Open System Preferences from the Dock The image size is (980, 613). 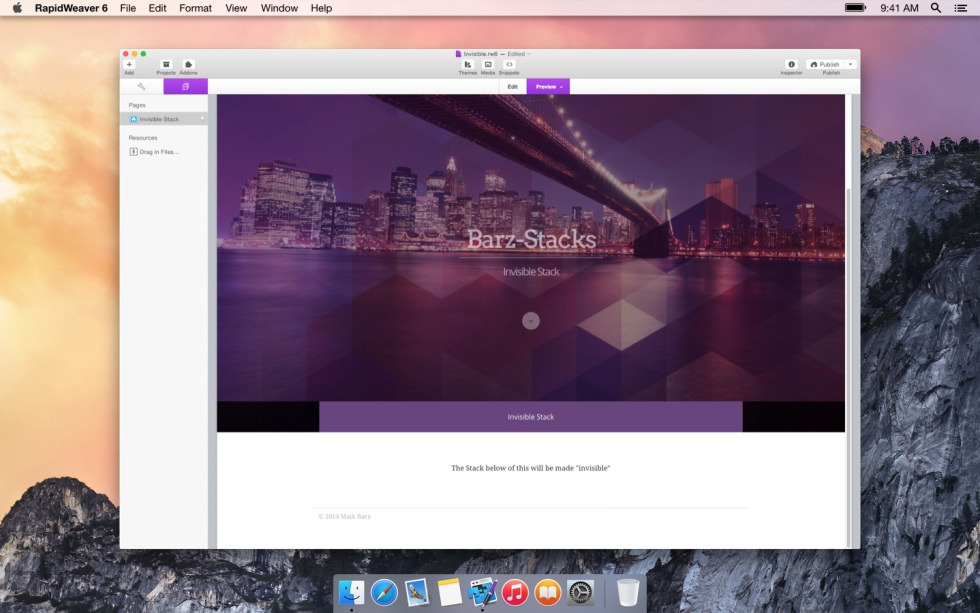coord(580,592)
